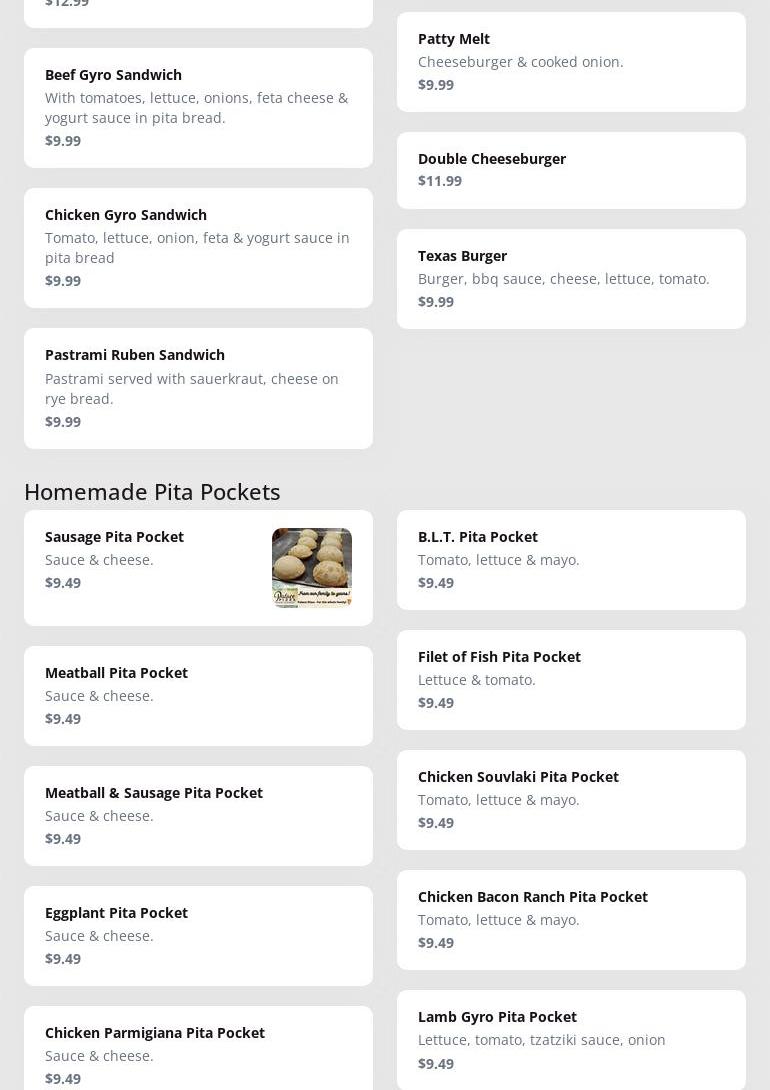Select the B.L.T. Pita Pocket item

[x=570, y=559]
